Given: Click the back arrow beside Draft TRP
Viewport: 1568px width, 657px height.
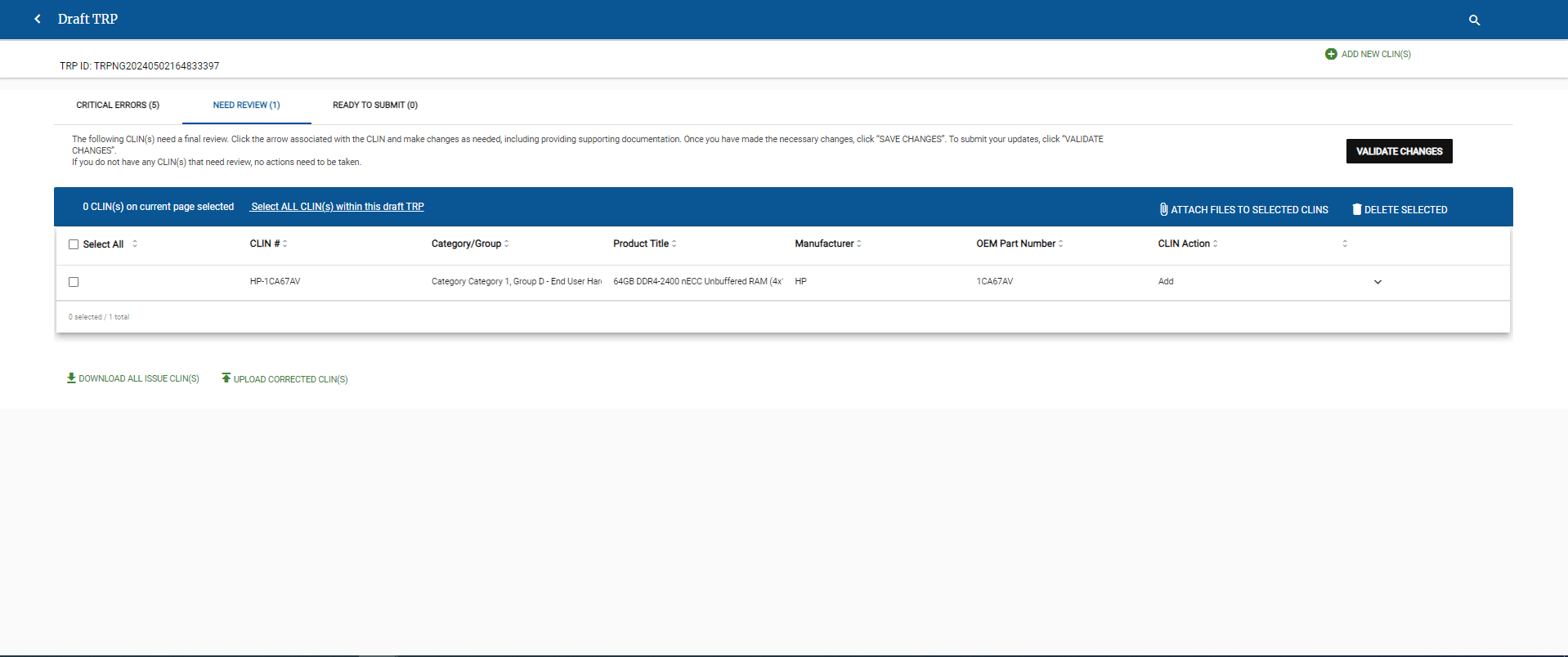Looking at the screenshot, I should click(38, 19).
